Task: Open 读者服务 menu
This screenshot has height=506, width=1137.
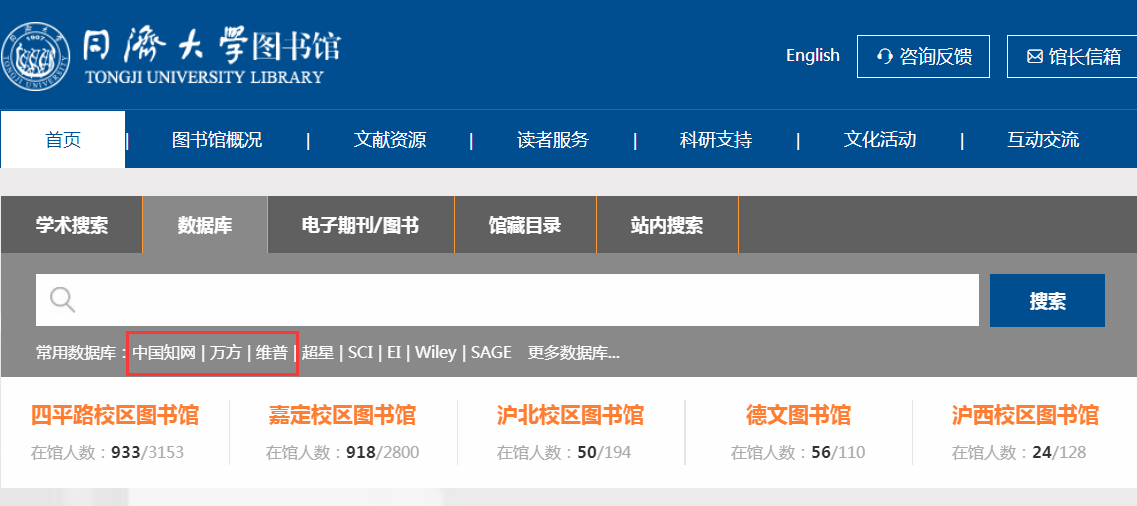Action: tap(553, 139)
